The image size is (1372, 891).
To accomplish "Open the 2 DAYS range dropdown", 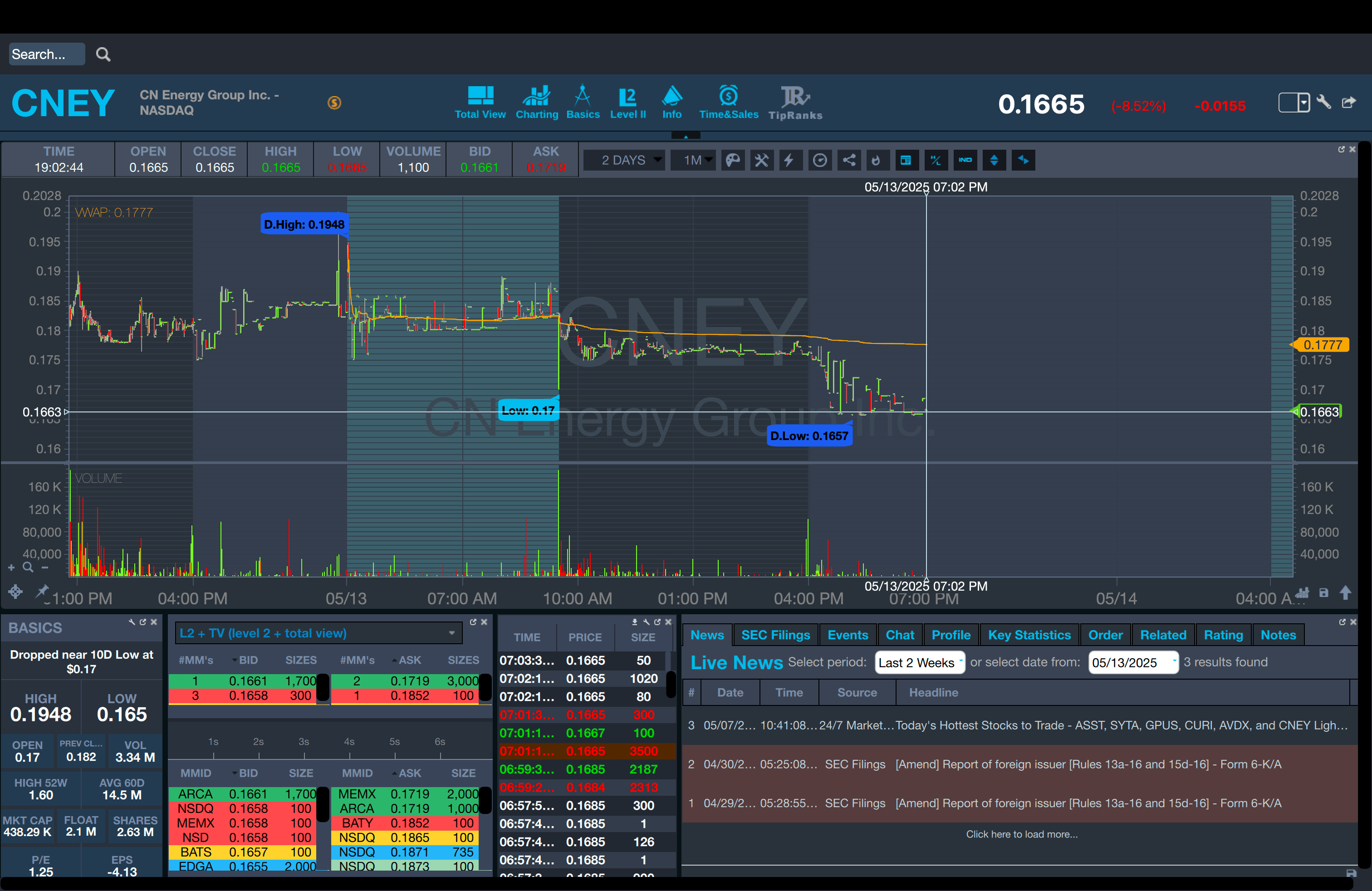I will [624, 160].
